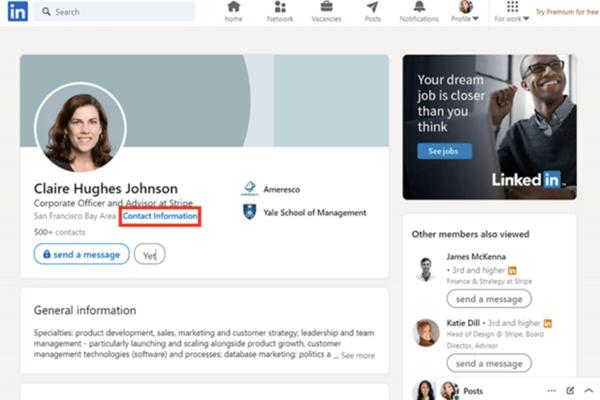Expand General information with See more
The width and height of the screenshot is (600, 400).
pos(358,355)
